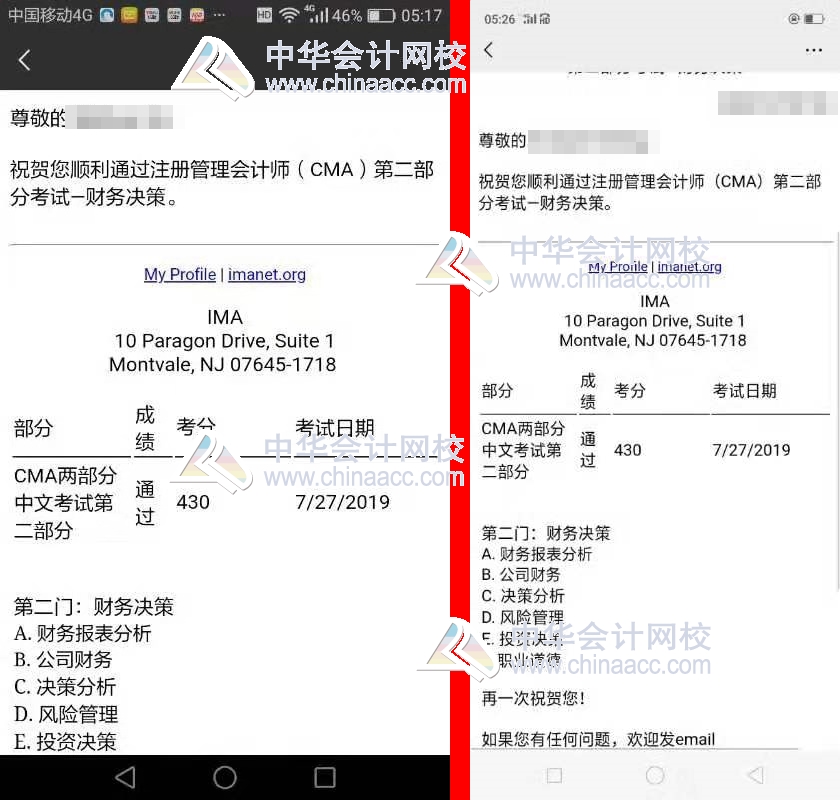
Task: Select '部分' header in right table
Action: tap(497, 391)
